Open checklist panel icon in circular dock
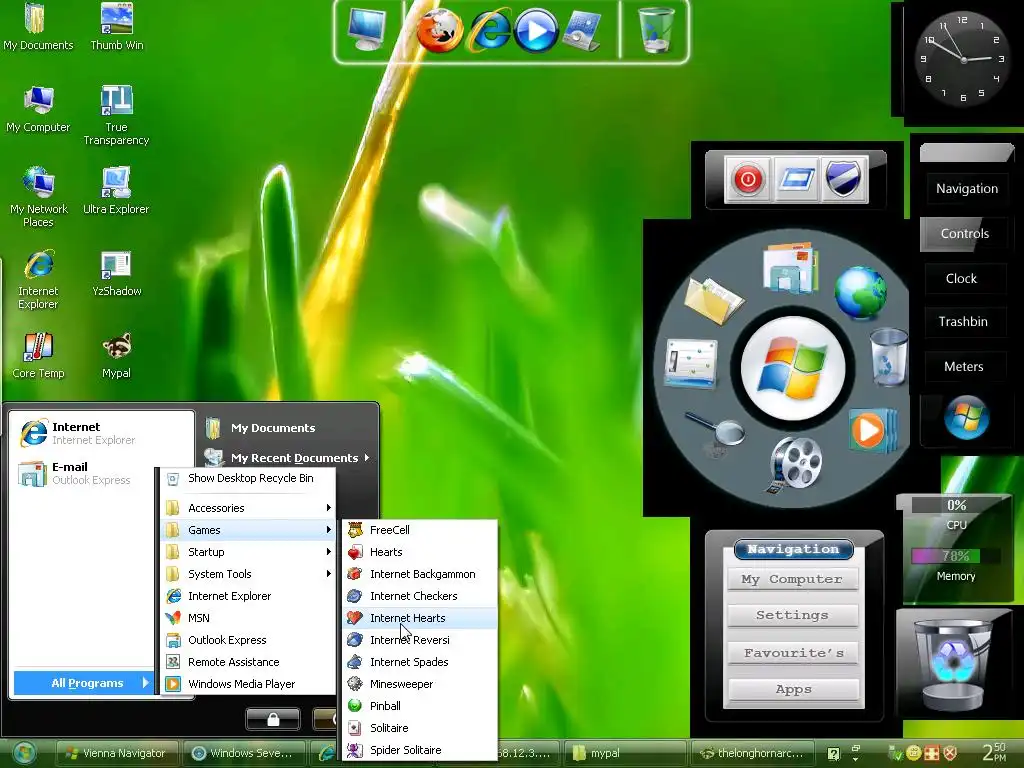The height and width of the screenshot is (768, 1024). [x=691, y=363]
